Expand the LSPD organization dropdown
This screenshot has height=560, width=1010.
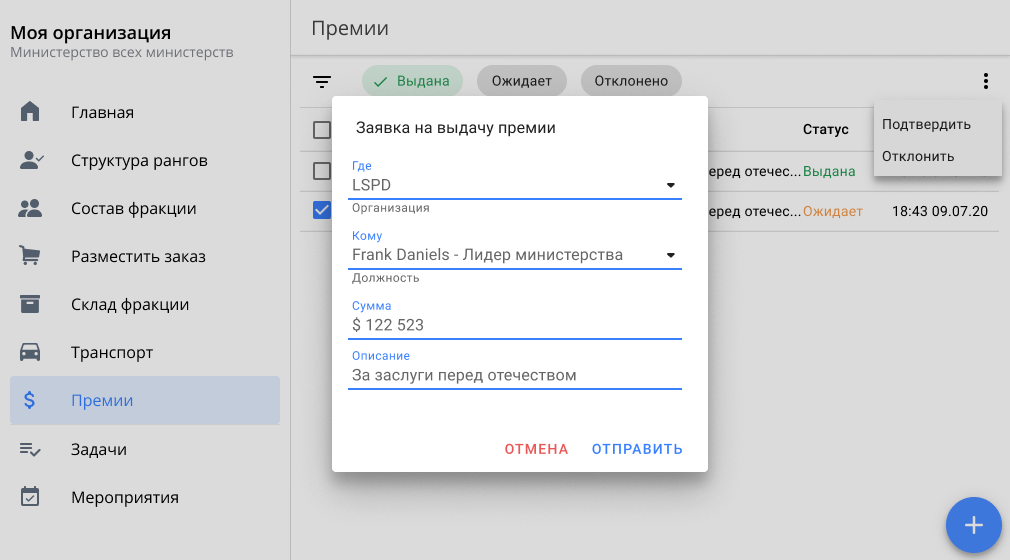(x=671, y=185)
